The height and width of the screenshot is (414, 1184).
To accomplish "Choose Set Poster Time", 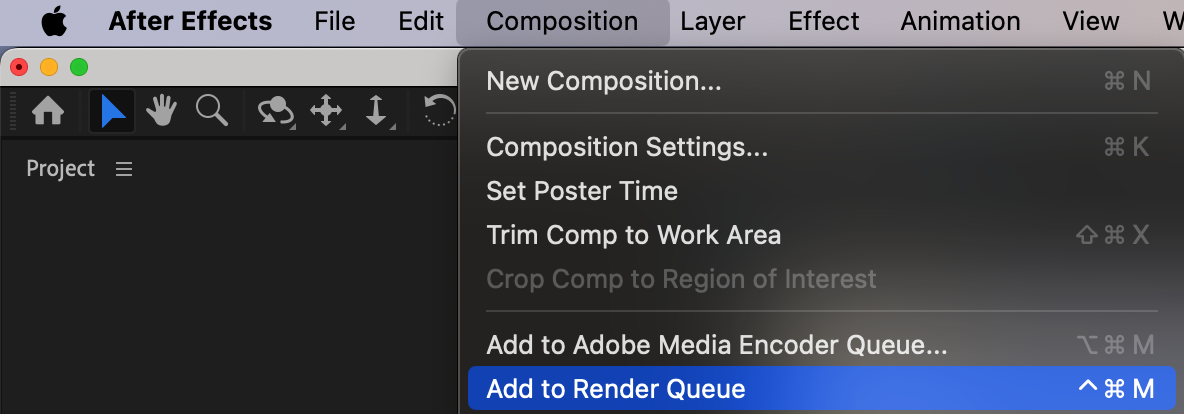I will click(x=582, y=191).
